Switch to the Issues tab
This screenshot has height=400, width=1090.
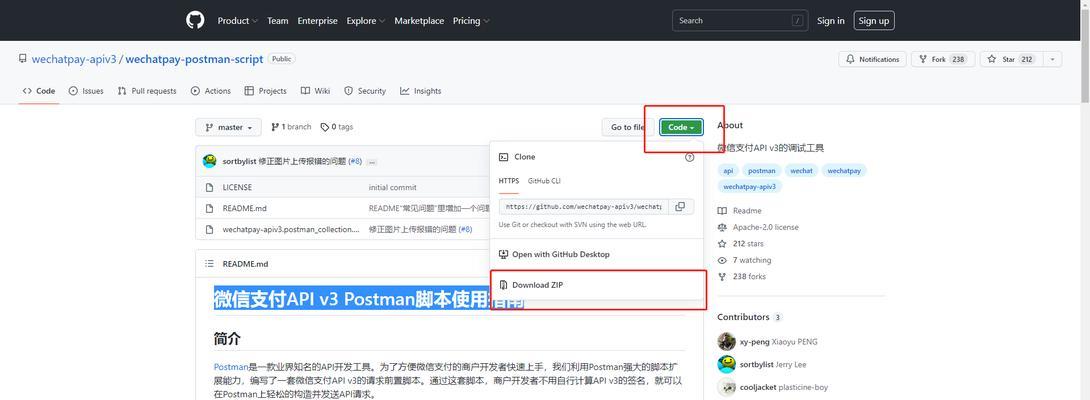point(86,91)
